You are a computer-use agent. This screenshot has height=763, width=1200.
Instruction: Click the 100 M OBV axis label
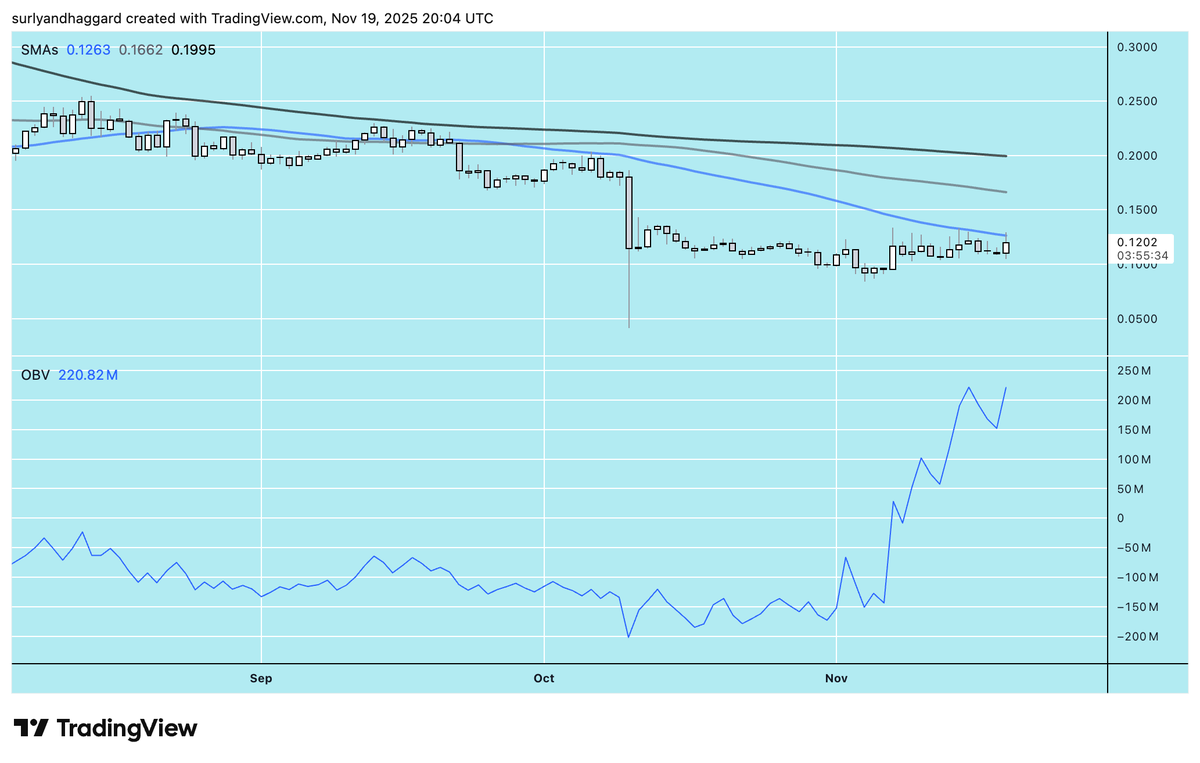[x=1134, y=460]
